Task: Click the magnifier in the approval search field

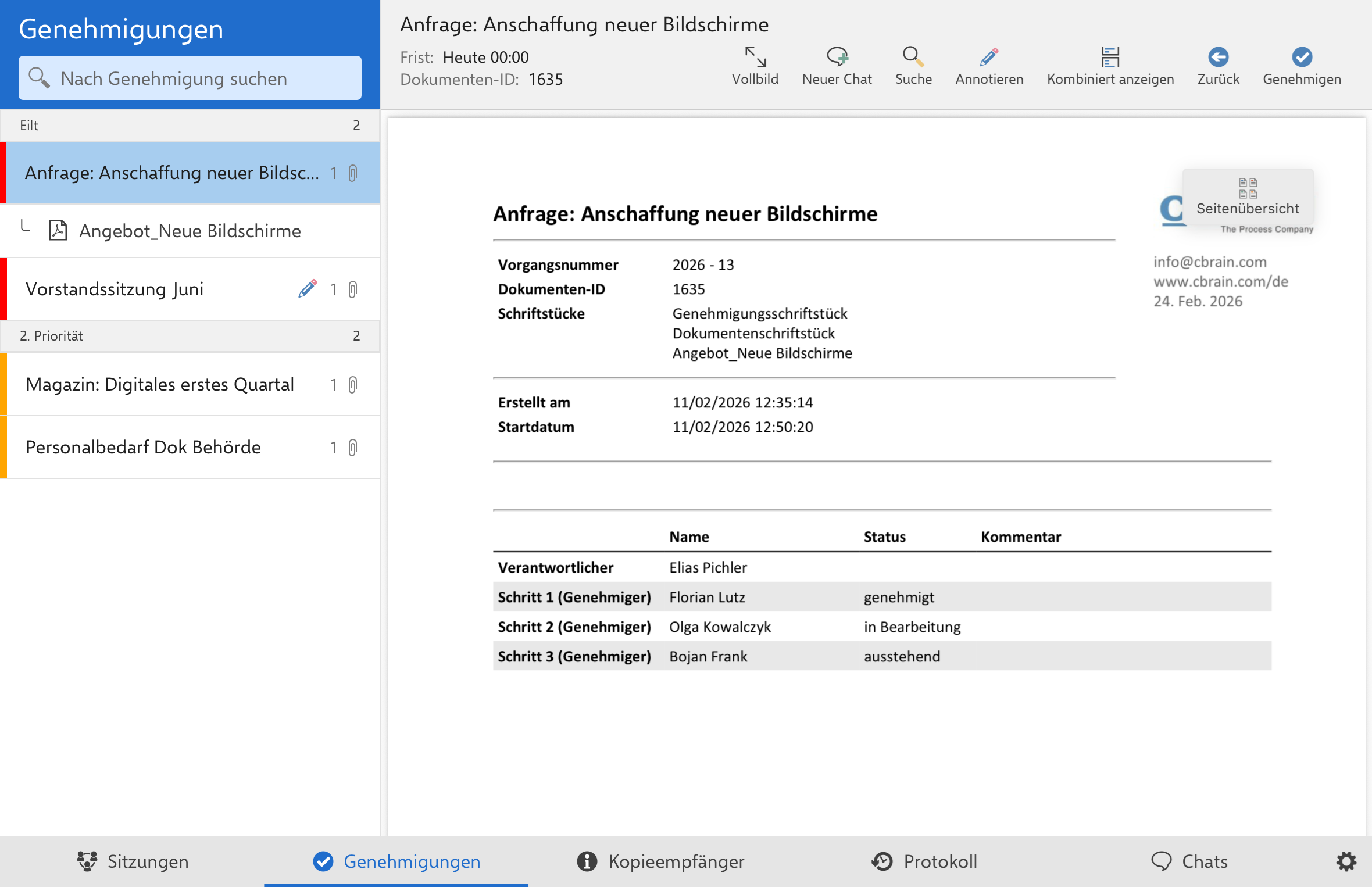Action: coord(38,77)
